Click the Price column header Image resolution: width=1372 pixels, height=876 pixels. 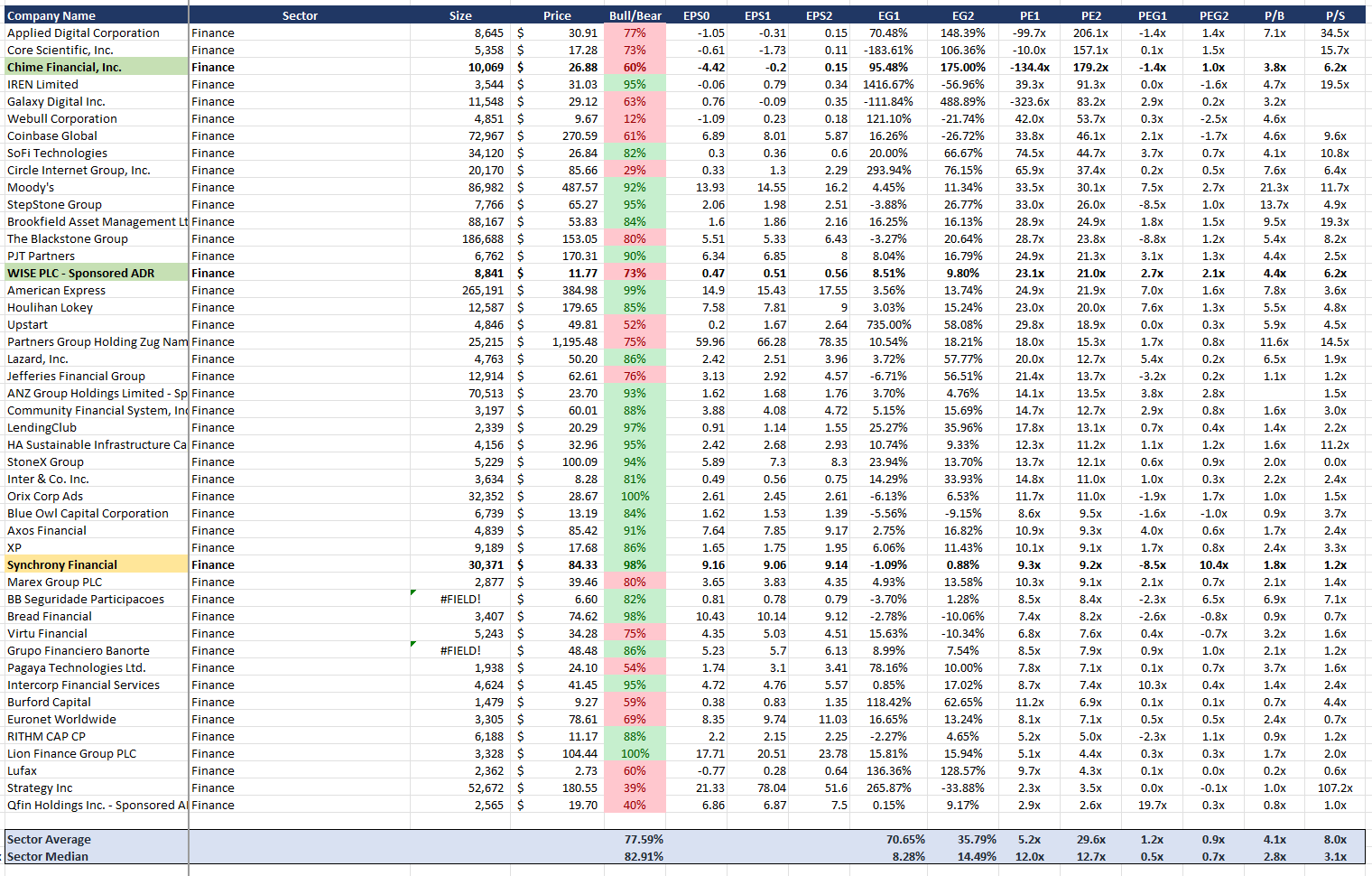[x=557, y=15]
